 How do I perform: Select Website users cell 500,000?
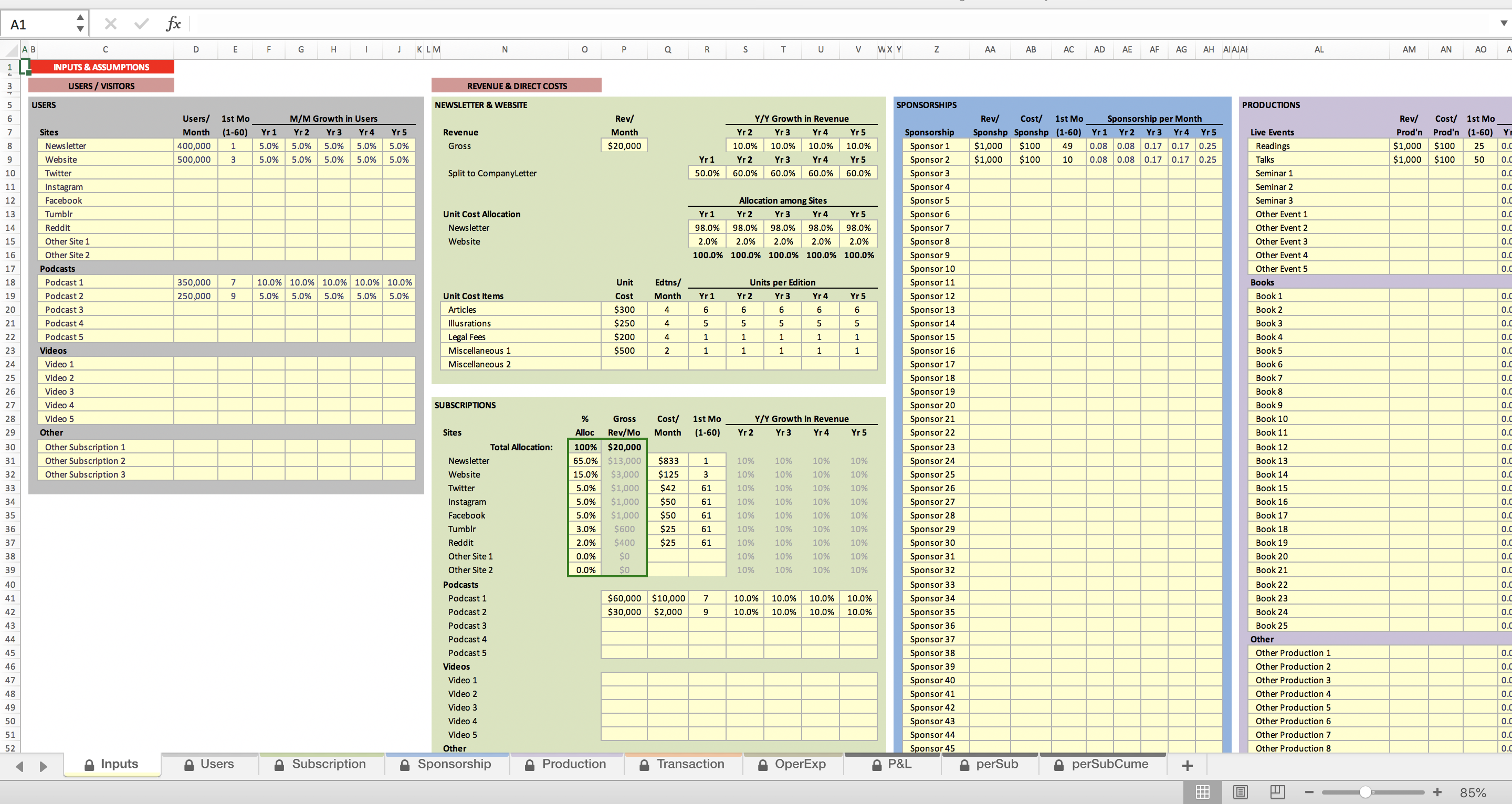[x=195, y=159]
